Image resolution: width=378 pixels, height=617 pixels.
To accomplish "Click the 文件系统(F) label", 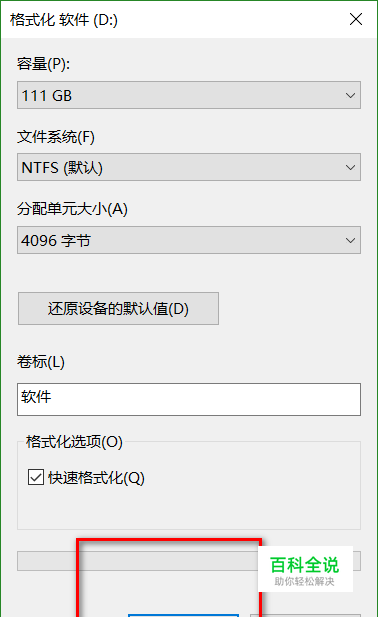I will [56, 137].
